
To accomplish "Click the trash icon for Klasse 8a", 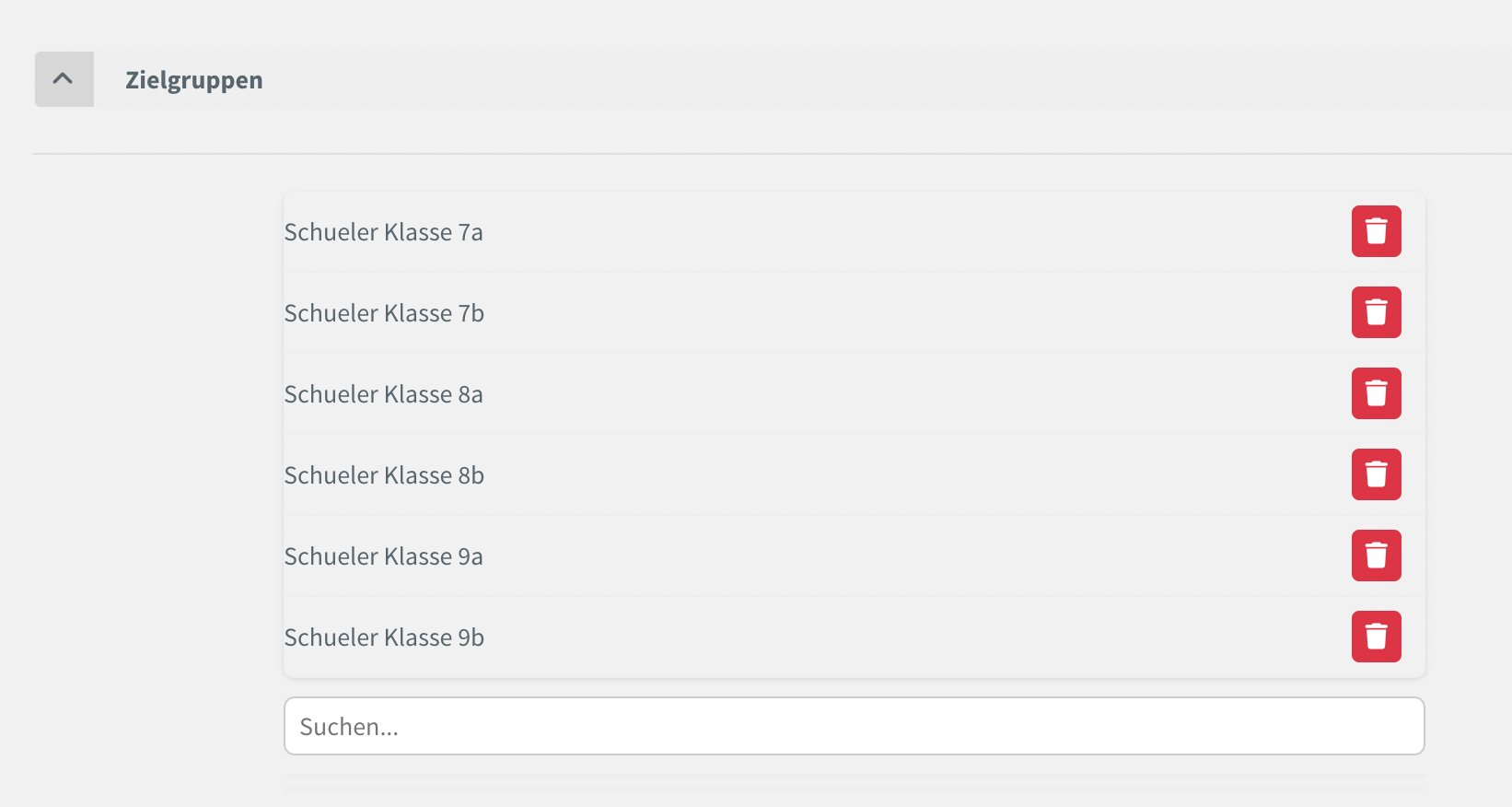I will click(1376, 393).
